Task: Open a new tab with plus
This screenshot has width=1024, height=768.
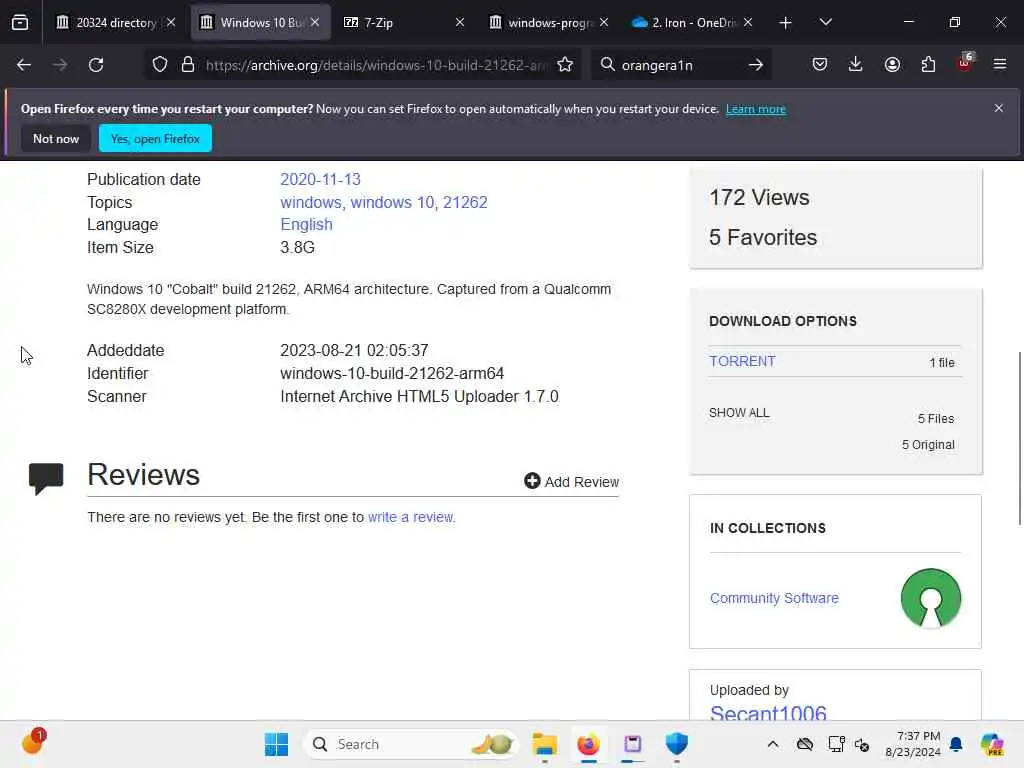Action: (x=786, y=23)
